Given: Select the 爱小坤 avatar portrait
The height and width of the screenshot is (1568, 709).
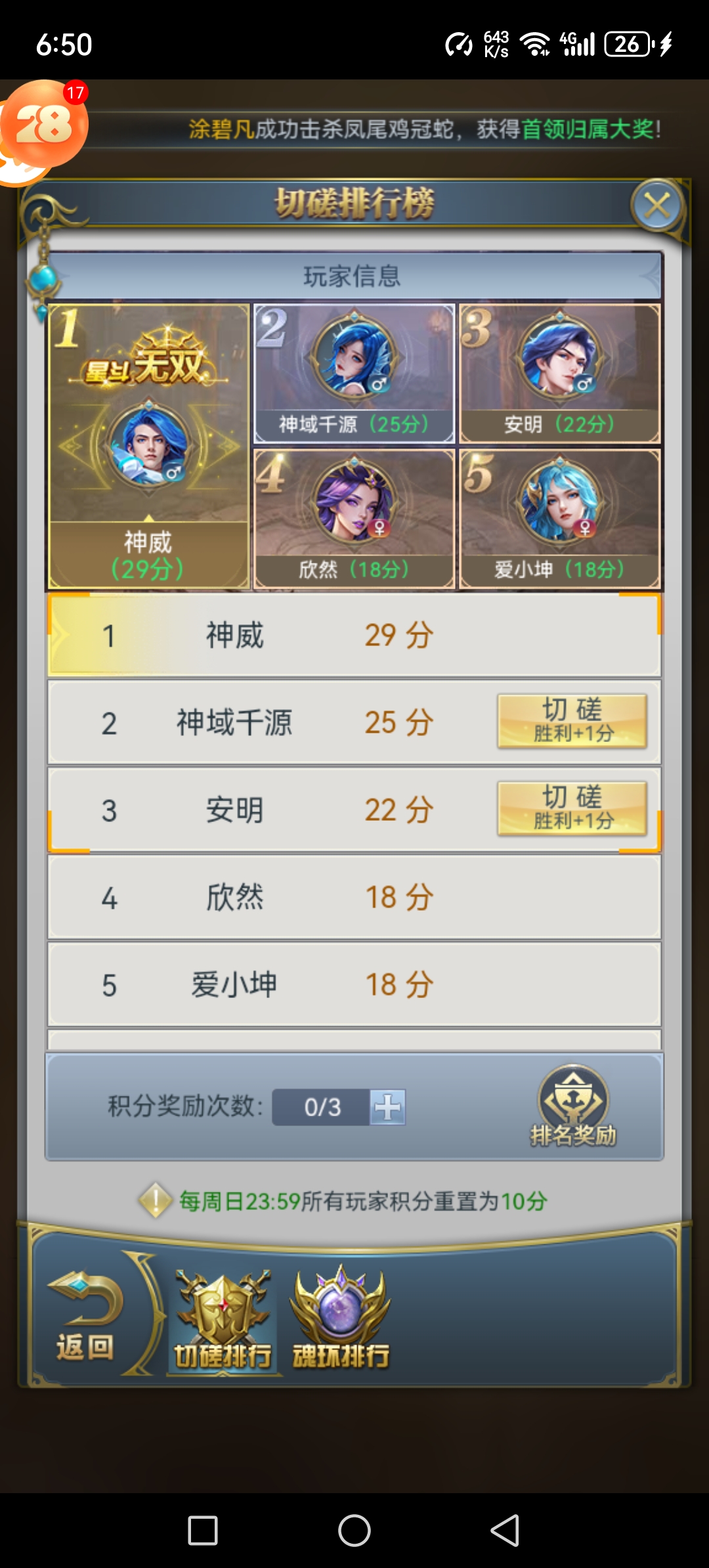Looking at the screenshot, I should click(560, 500).
